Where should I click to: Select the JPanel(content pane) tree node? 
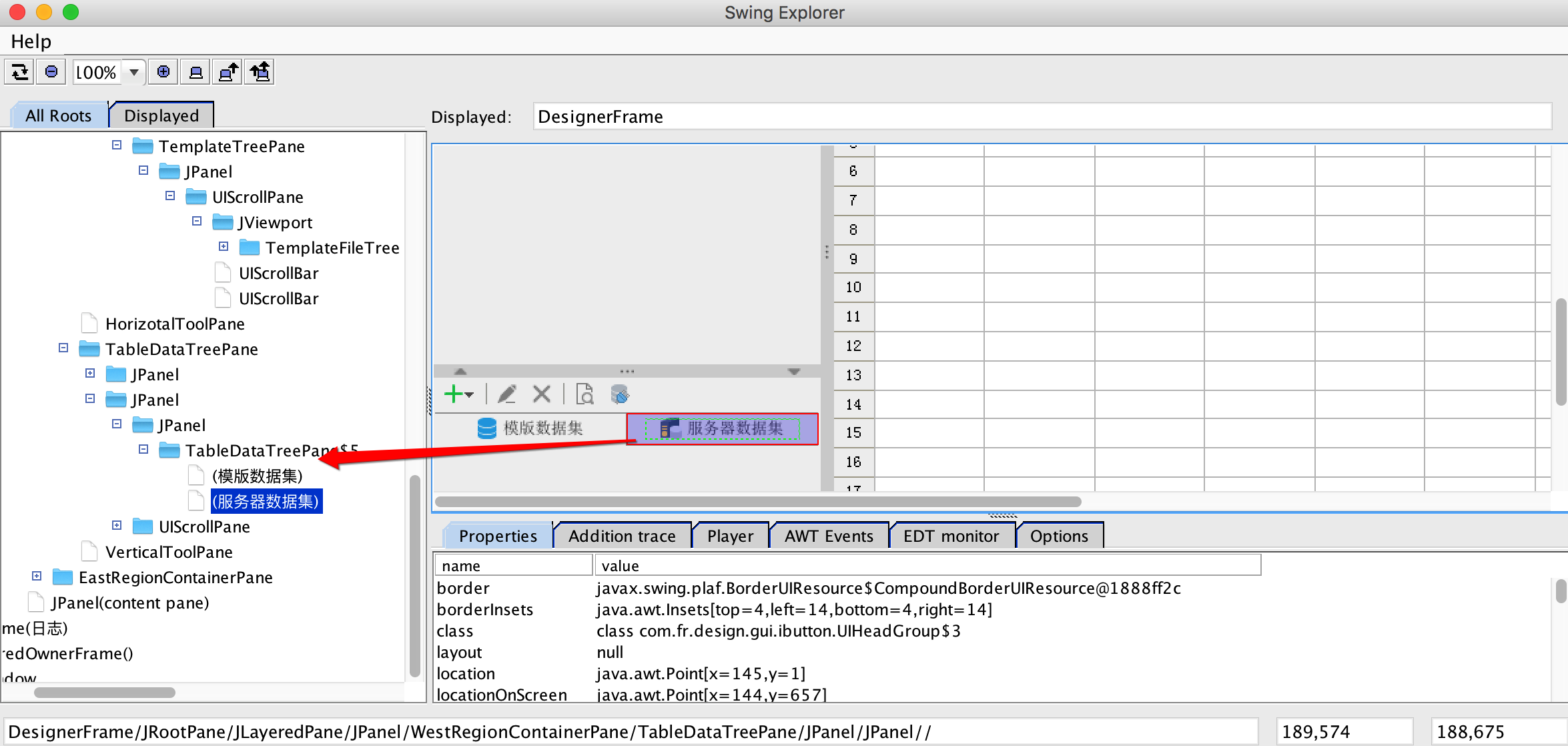[131, 603]
